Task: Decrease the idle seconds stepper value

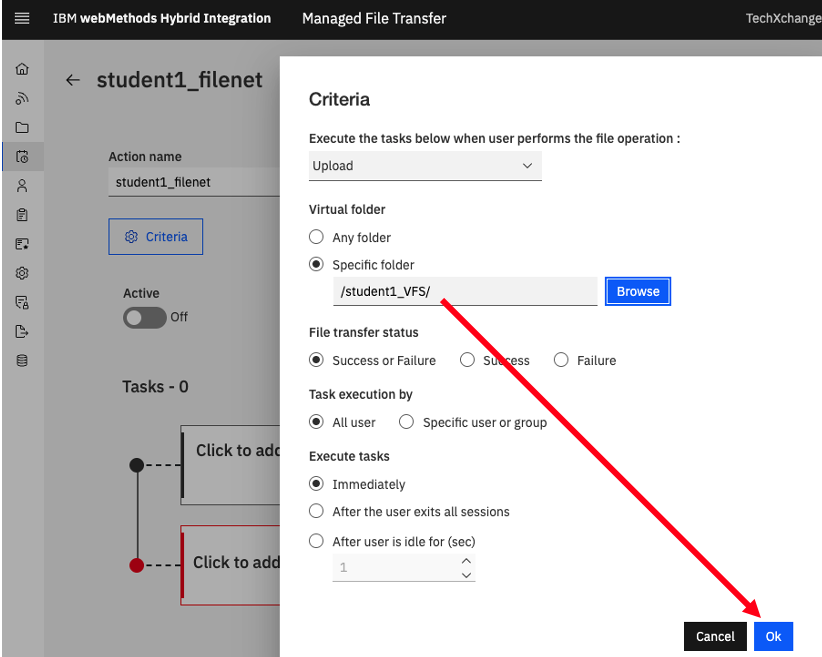Action: [x=466, y=575]
